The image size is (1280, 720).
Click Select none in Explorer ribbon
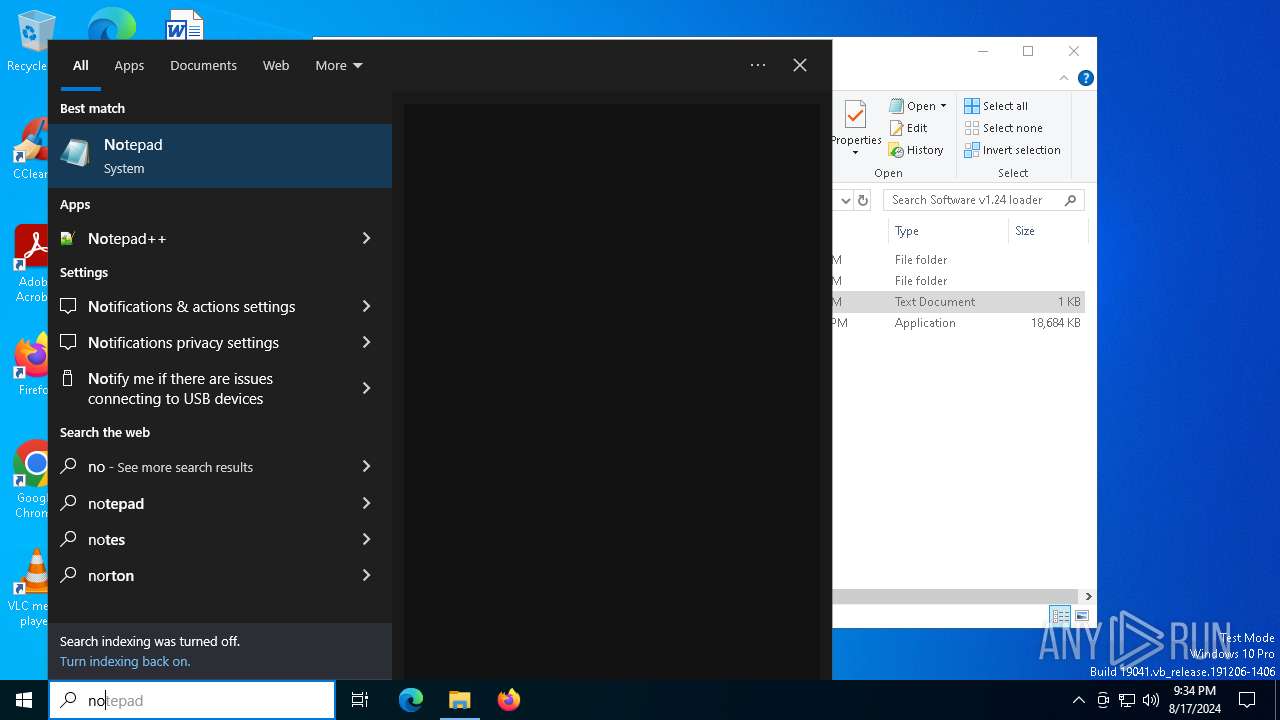(x=1003, y=128)
